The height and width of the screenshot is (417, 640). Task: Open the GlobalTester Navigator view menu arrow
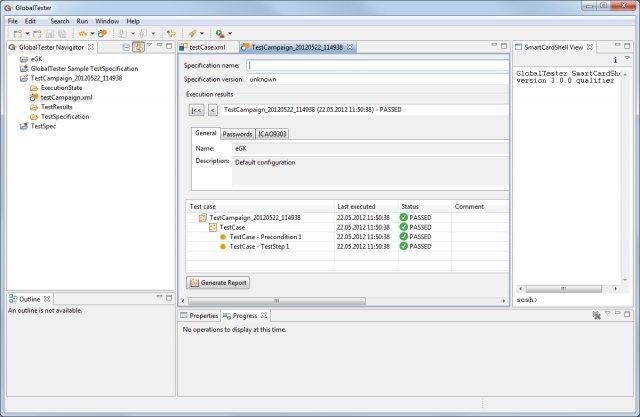click(x=149, y=47)
